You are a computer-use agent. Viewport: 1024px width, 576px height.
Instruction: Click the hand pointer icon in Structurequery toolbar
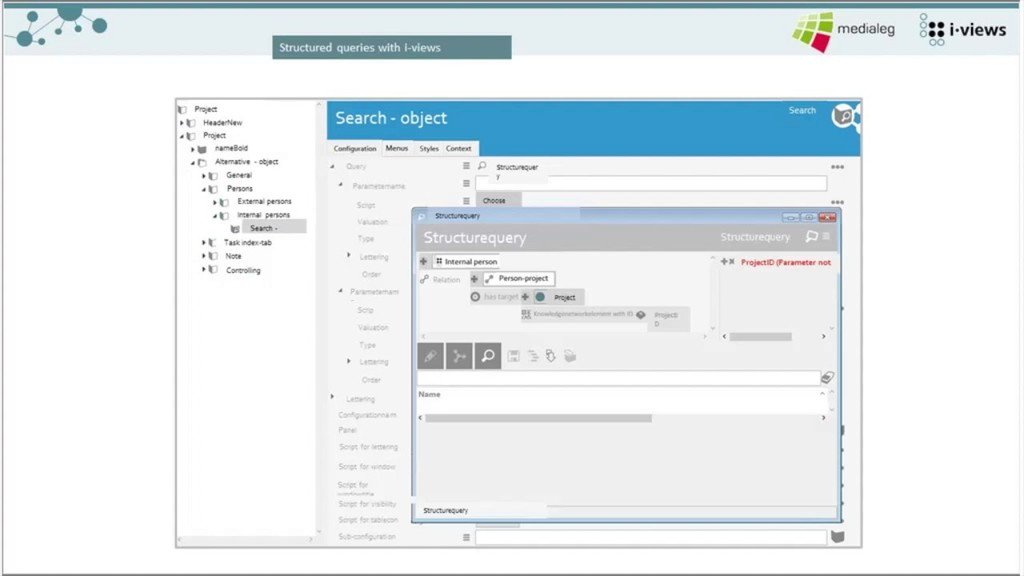[x=551, y=356]
